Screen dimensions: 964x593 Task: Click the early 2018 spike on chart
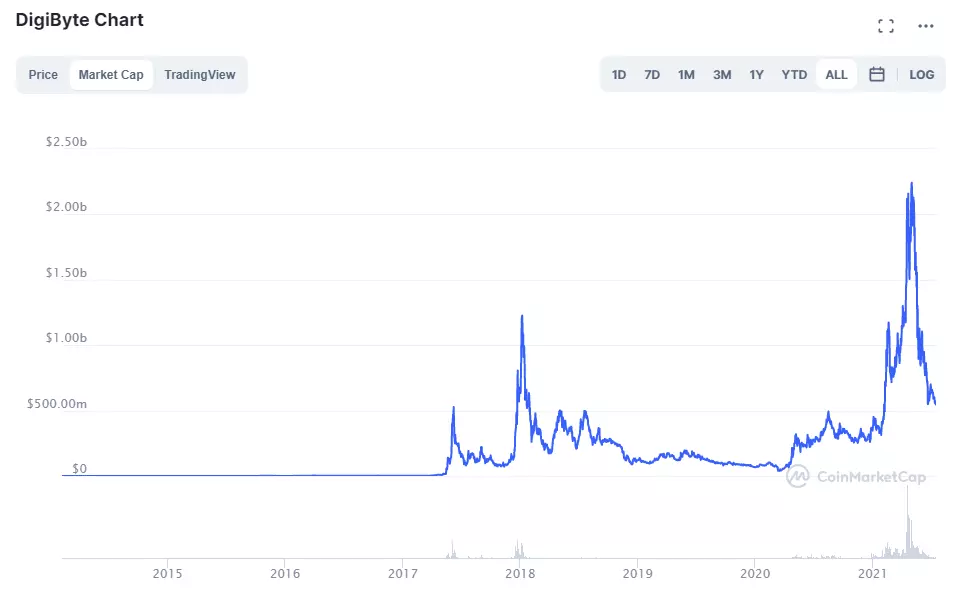tap(522, 316)
